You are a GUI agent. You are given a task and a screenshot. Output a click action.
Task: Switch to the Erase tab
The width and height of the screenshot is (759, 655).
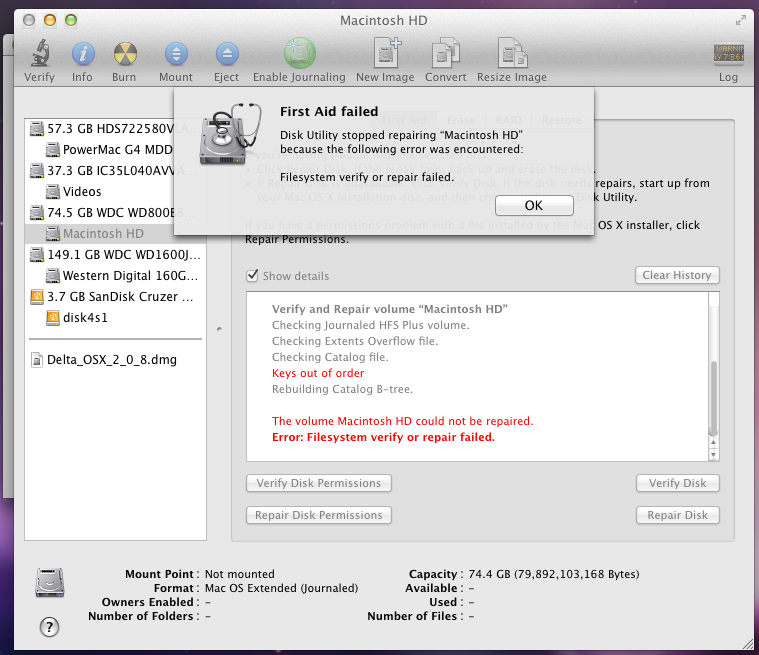tap(461, 120)
